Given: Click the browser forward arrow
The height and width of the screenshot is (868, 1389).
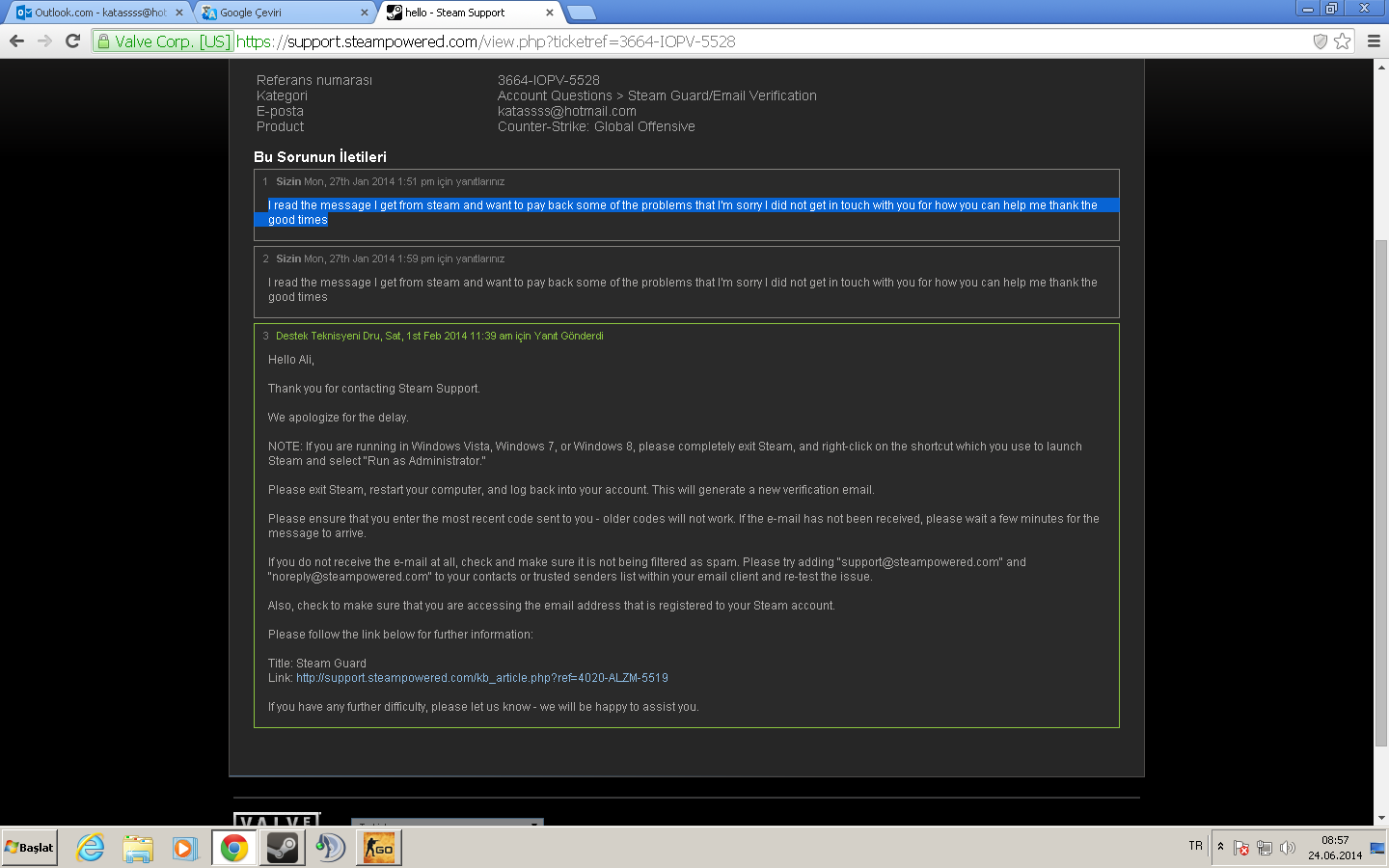Looking at the screenshot, I should pos(44,41).
